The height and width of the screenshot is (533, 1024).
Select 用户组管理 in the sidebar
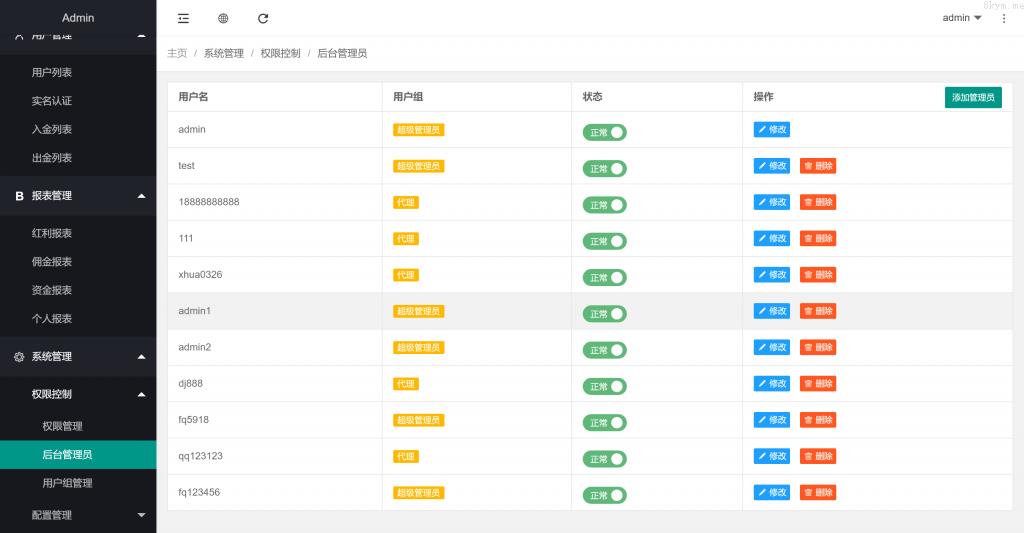67,483
